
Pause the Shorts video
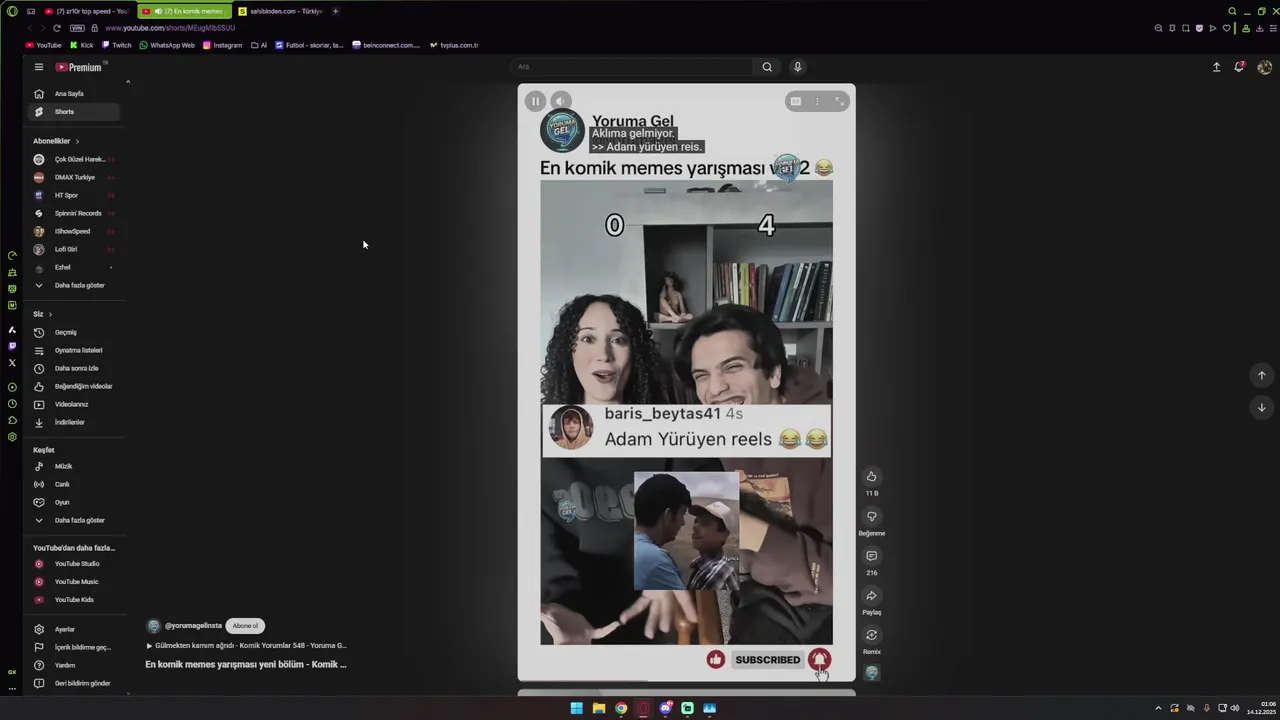pyautogui.click(x=536, y=101)
